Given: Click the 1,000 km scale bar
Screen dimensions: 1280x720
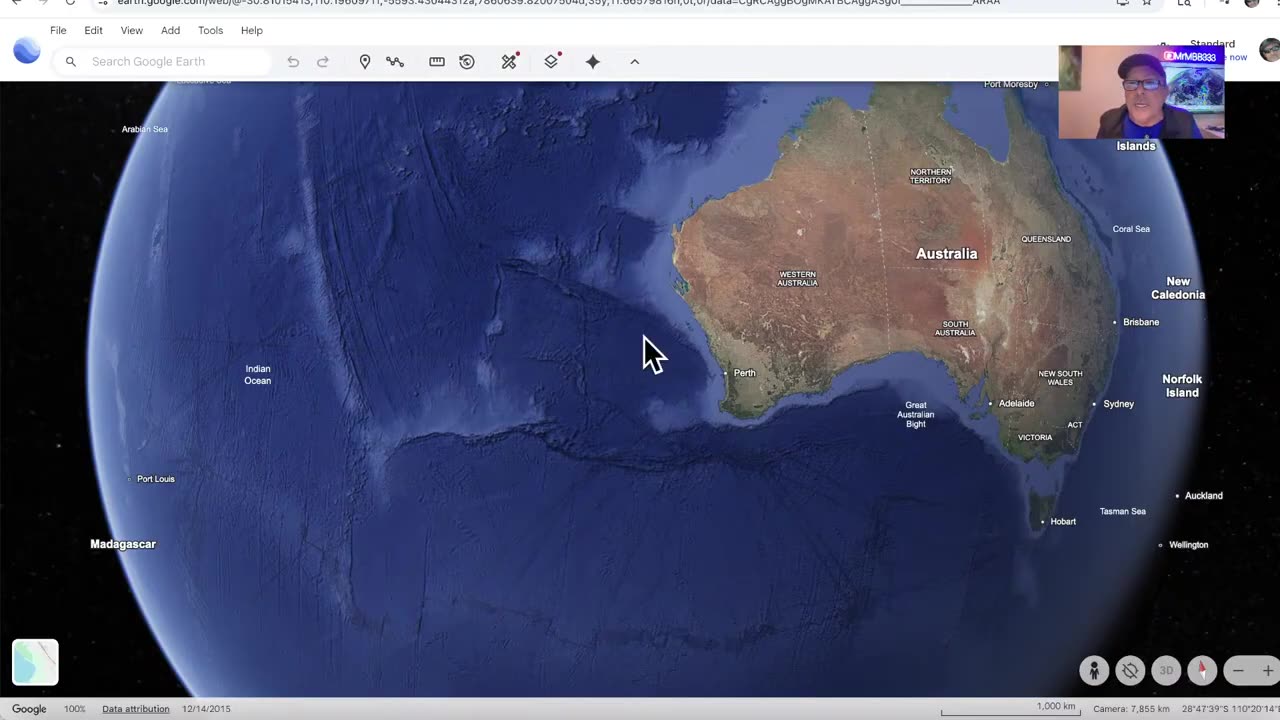Looking at the screenshot, I should coord(1010,709).
